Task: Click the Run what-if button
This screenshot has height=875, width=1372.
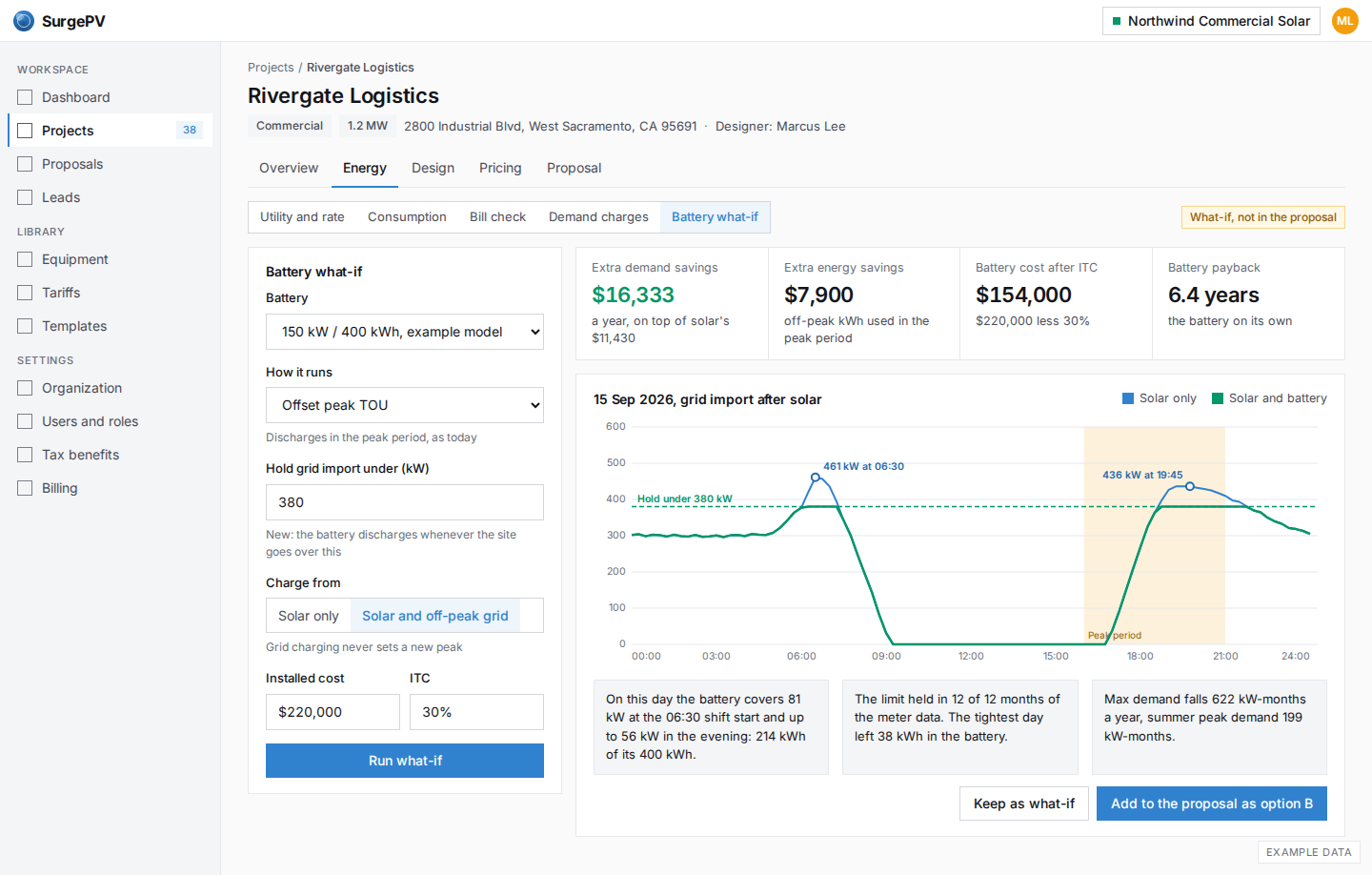Action: 405,761
